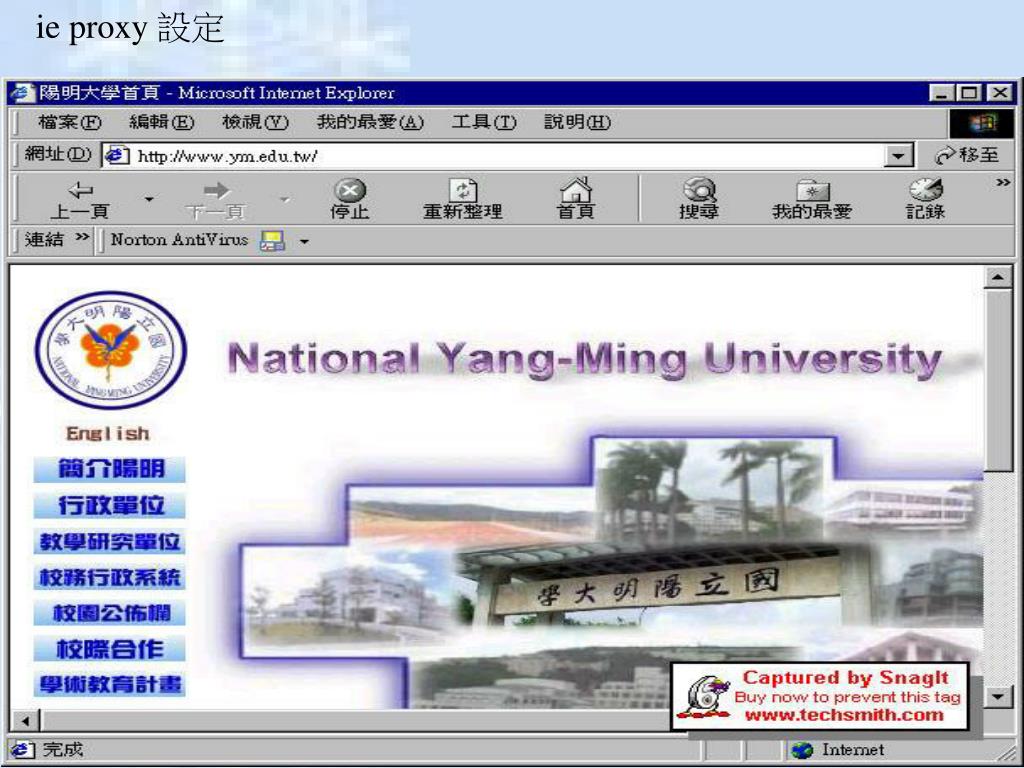Click the vertical scrollbar down arrow
This screenshot has height=768, width=1024.
998,696
